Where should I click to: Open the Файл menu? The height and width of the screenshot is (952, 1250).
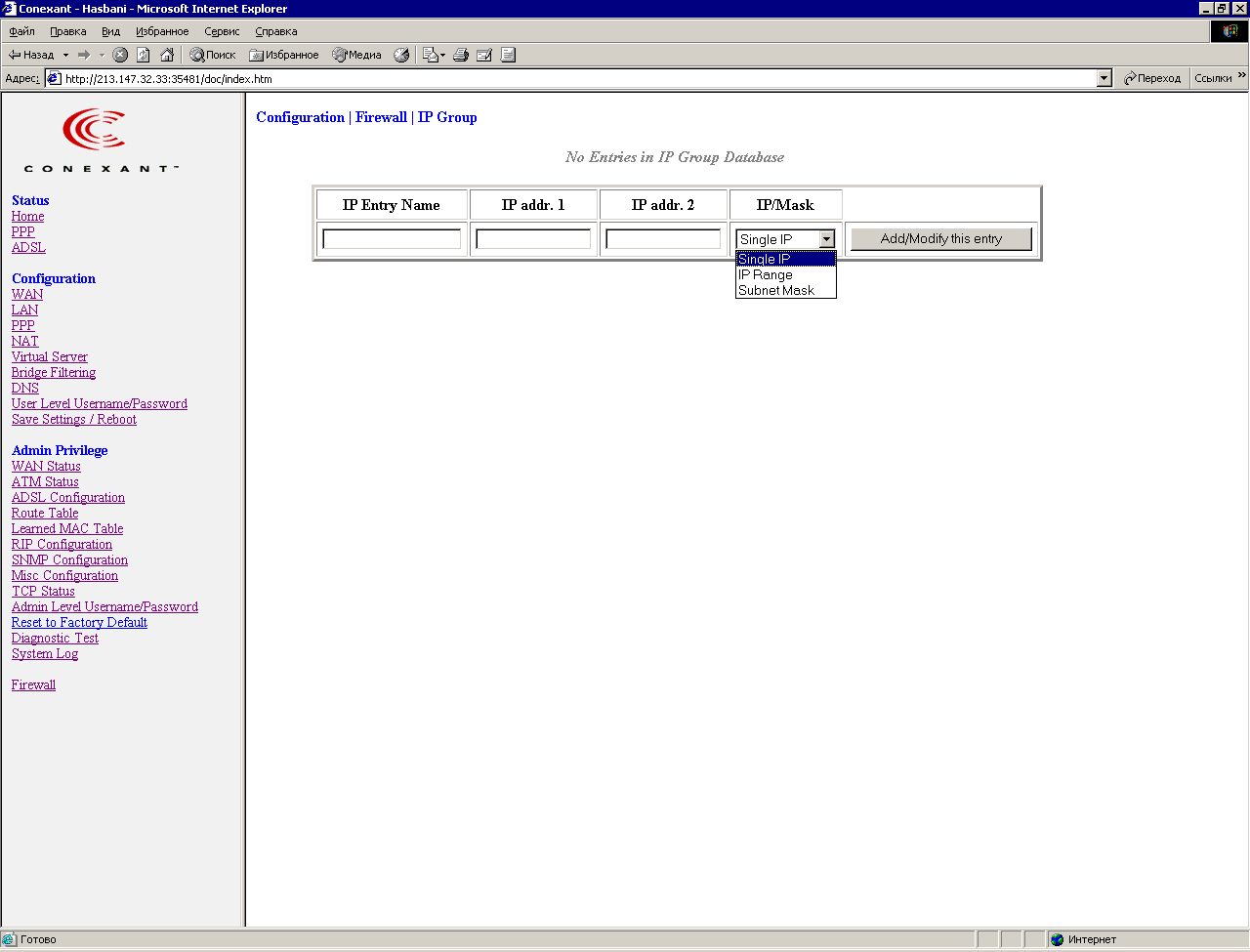[21, 31]
